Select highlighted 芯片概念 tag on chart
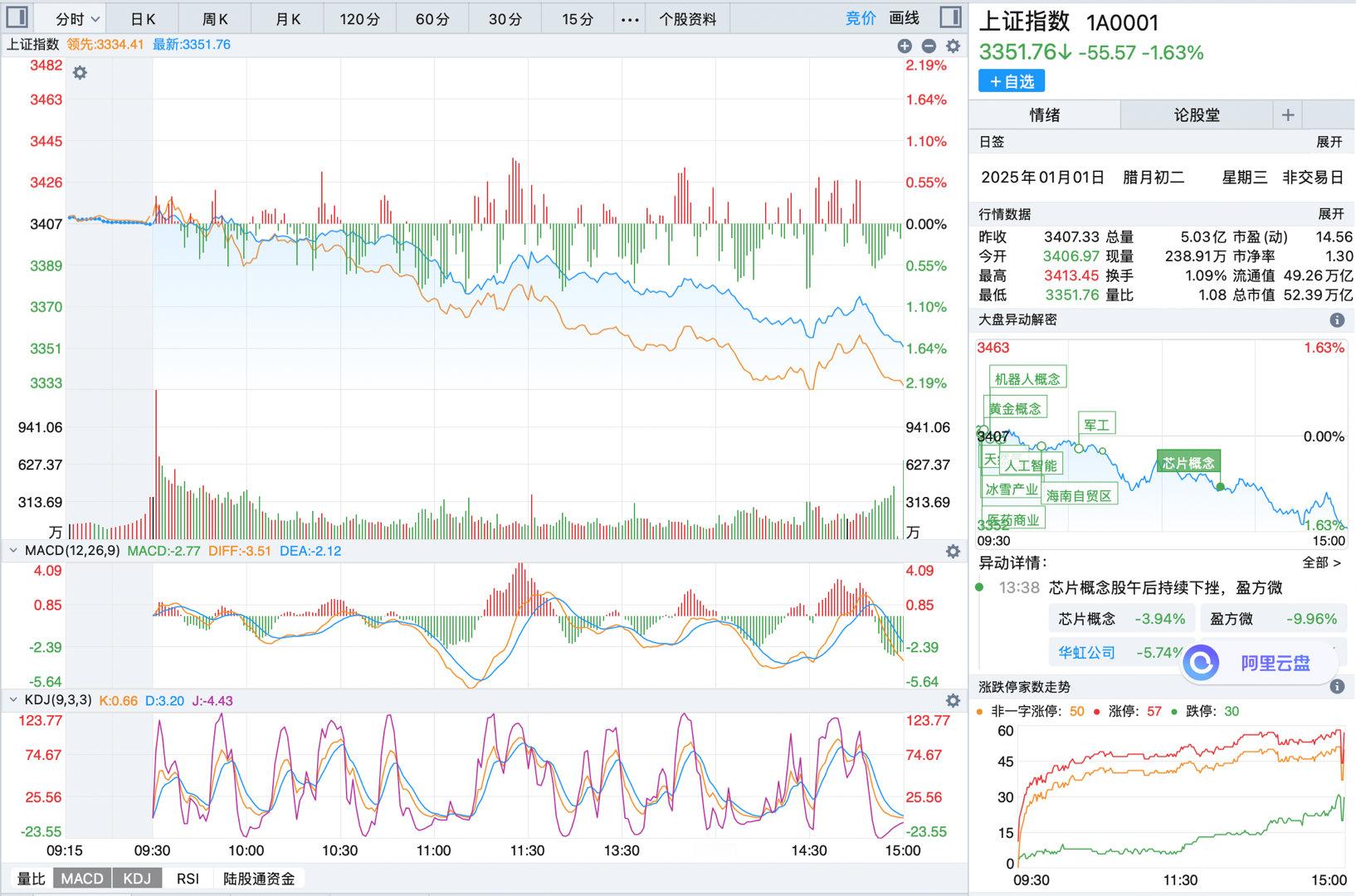This screenshot has height=896, width=1356. pos(1188,463)
